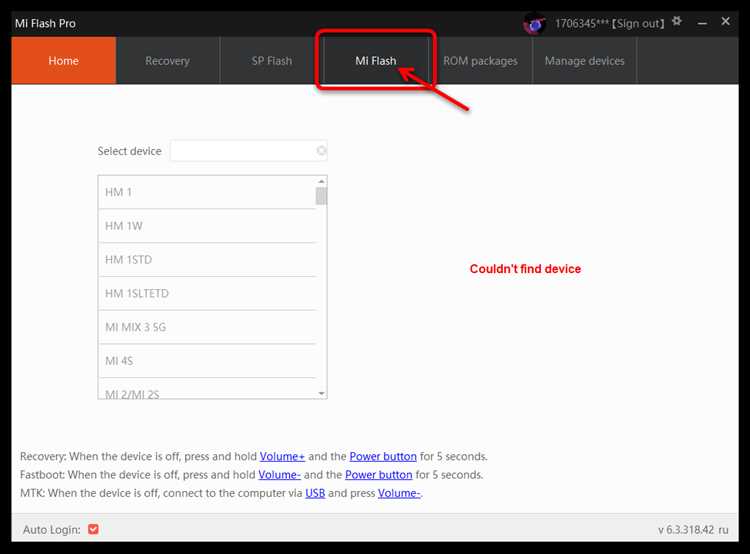This screenshot has width=750, height=554.
Task: Minimize the Mi Flash Pro window
Action: [x=704, y=22]
